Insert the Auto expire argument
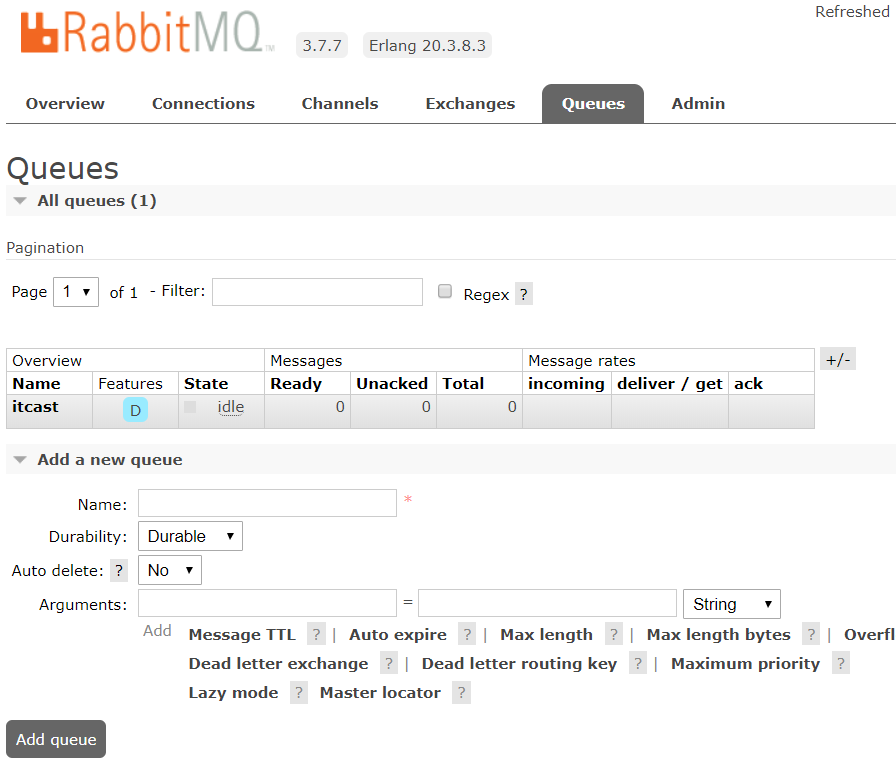896x778 pixels. click(x=398, y=635)
